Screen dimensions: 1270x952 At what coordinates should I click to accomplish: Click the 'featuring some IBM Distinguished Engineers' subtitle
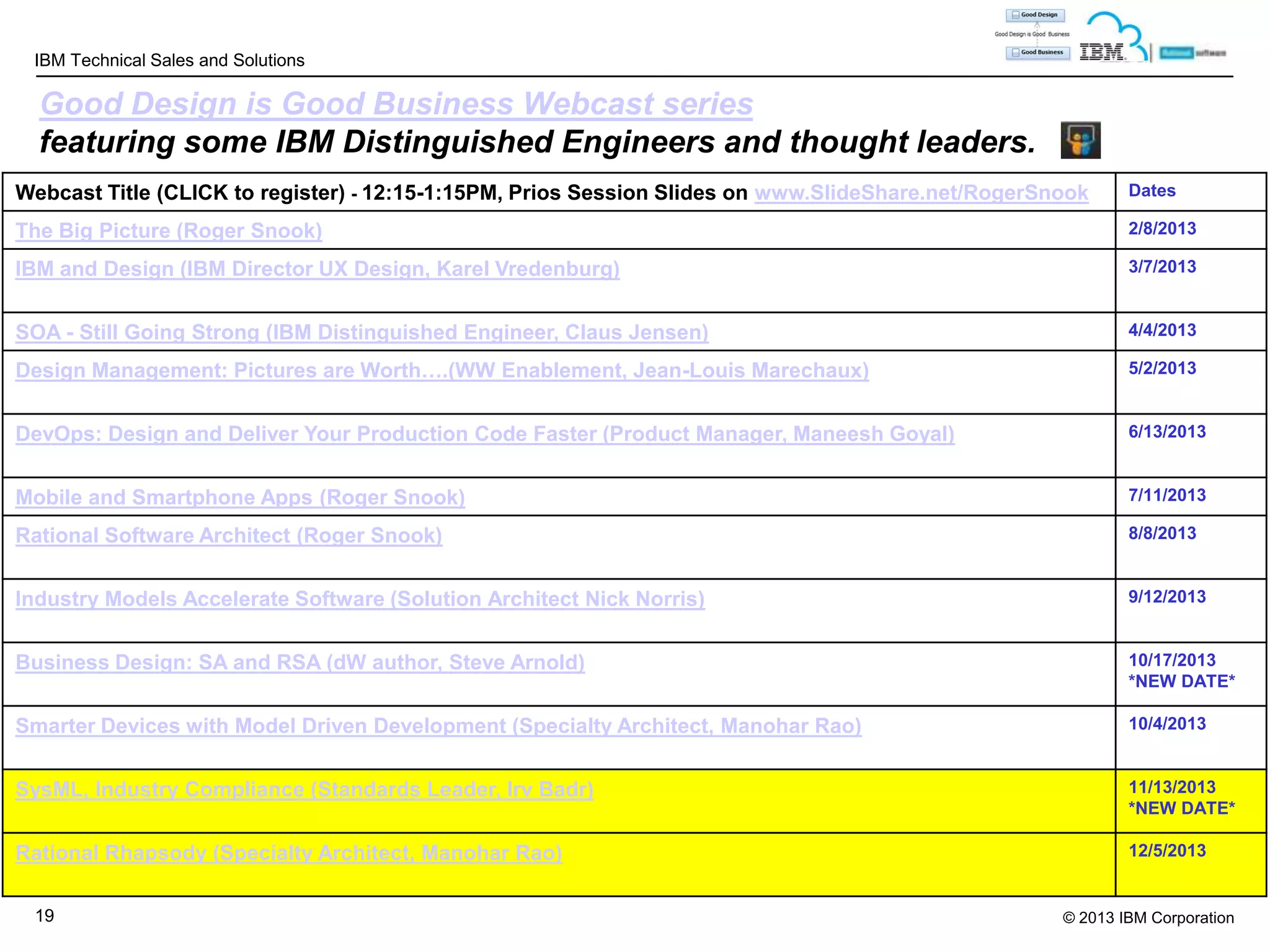(538, 142)
